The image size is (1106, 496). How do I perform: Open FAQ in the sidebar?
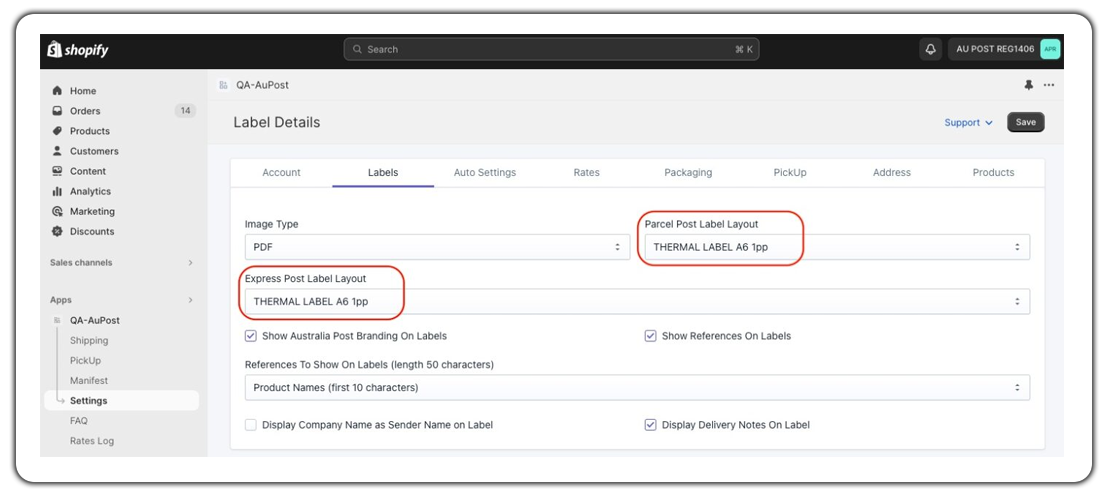point(79,421)
